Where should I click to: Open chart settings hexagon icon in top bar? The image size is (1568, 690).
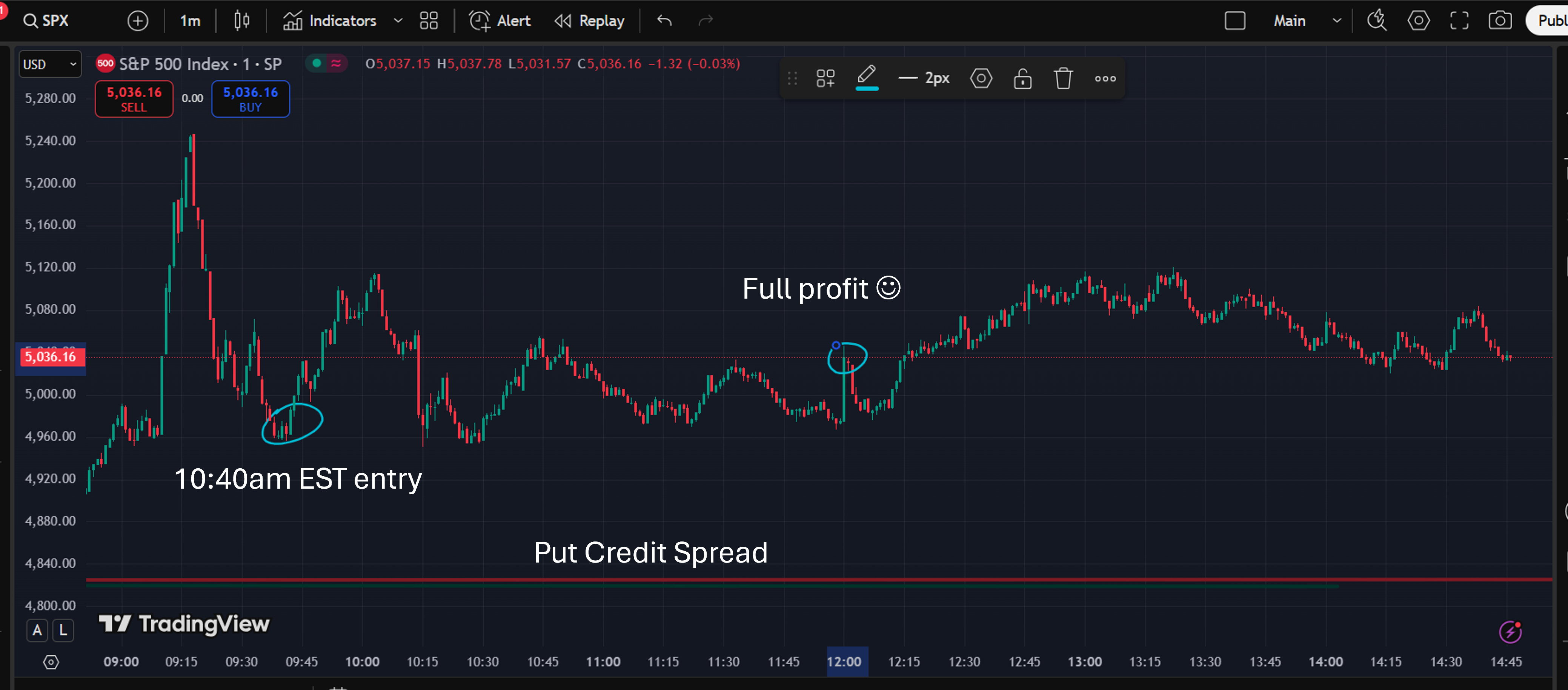1418,21
